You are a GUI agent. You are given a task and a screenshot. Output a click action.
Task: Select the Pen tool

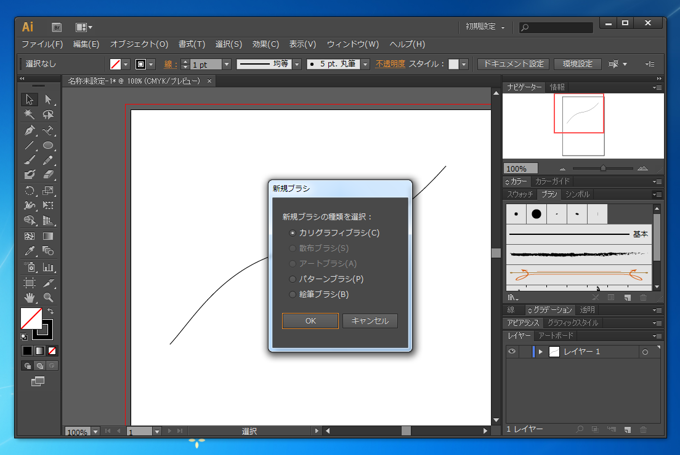point(29,130)
